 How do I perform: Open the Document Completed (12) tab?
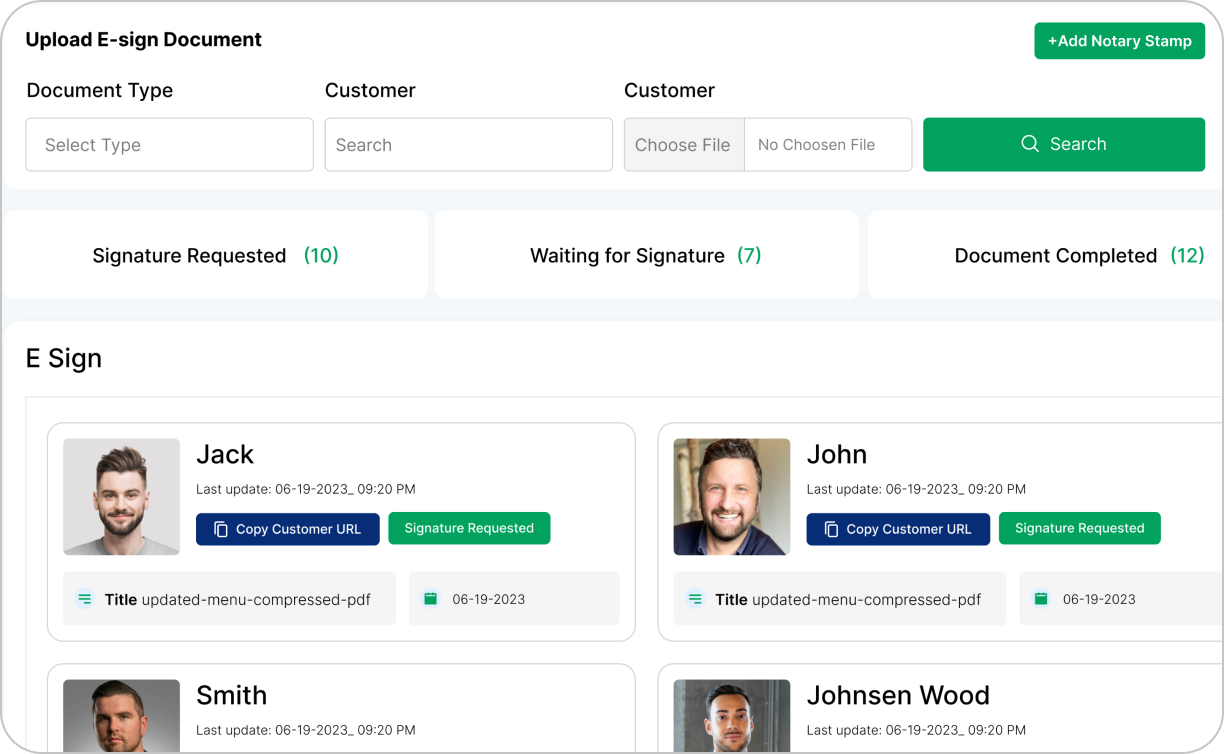[1078, 255]
